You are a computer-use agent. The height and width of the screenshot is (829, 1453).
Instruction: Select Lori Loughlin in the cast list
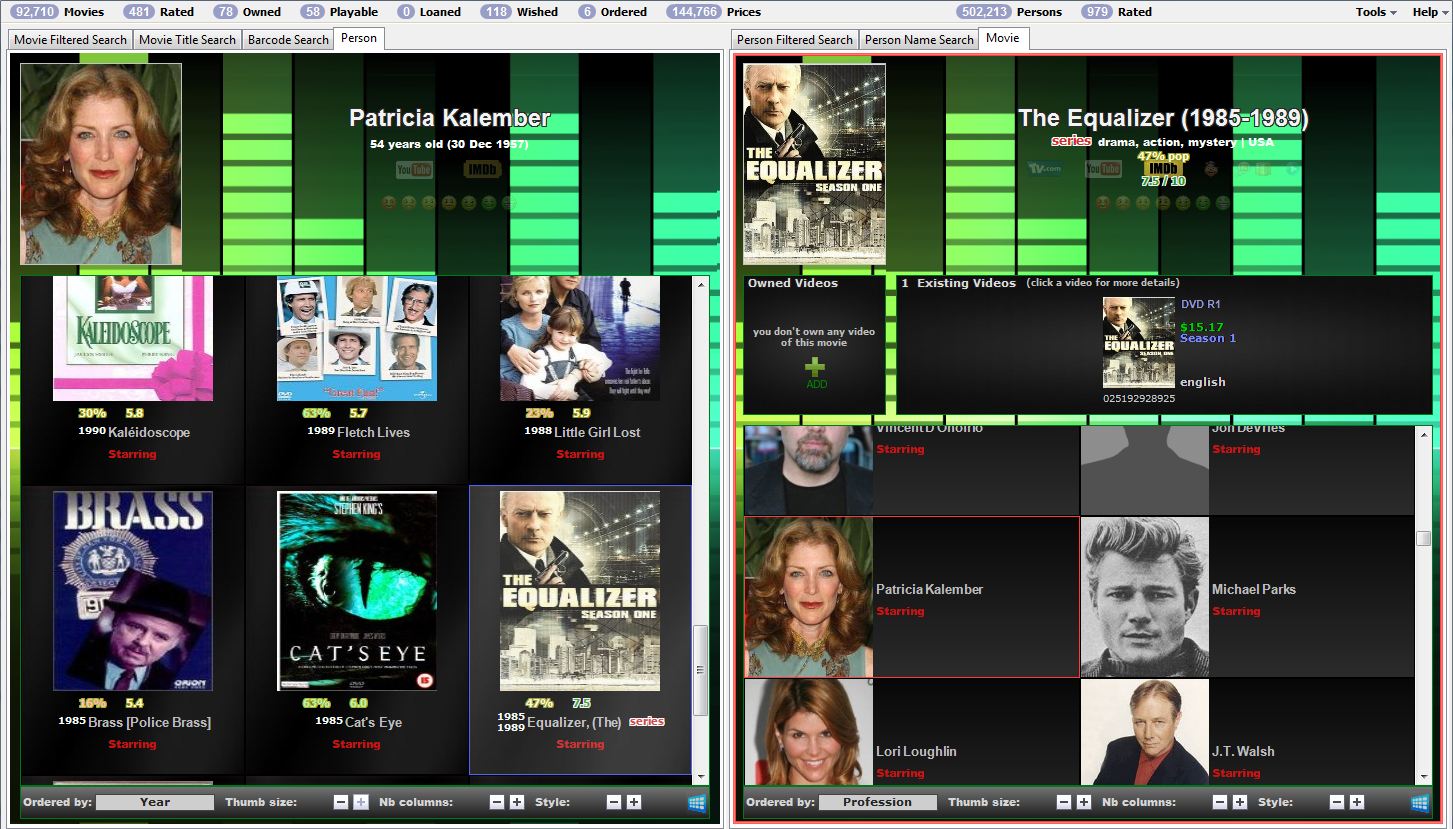click(912, 732)
